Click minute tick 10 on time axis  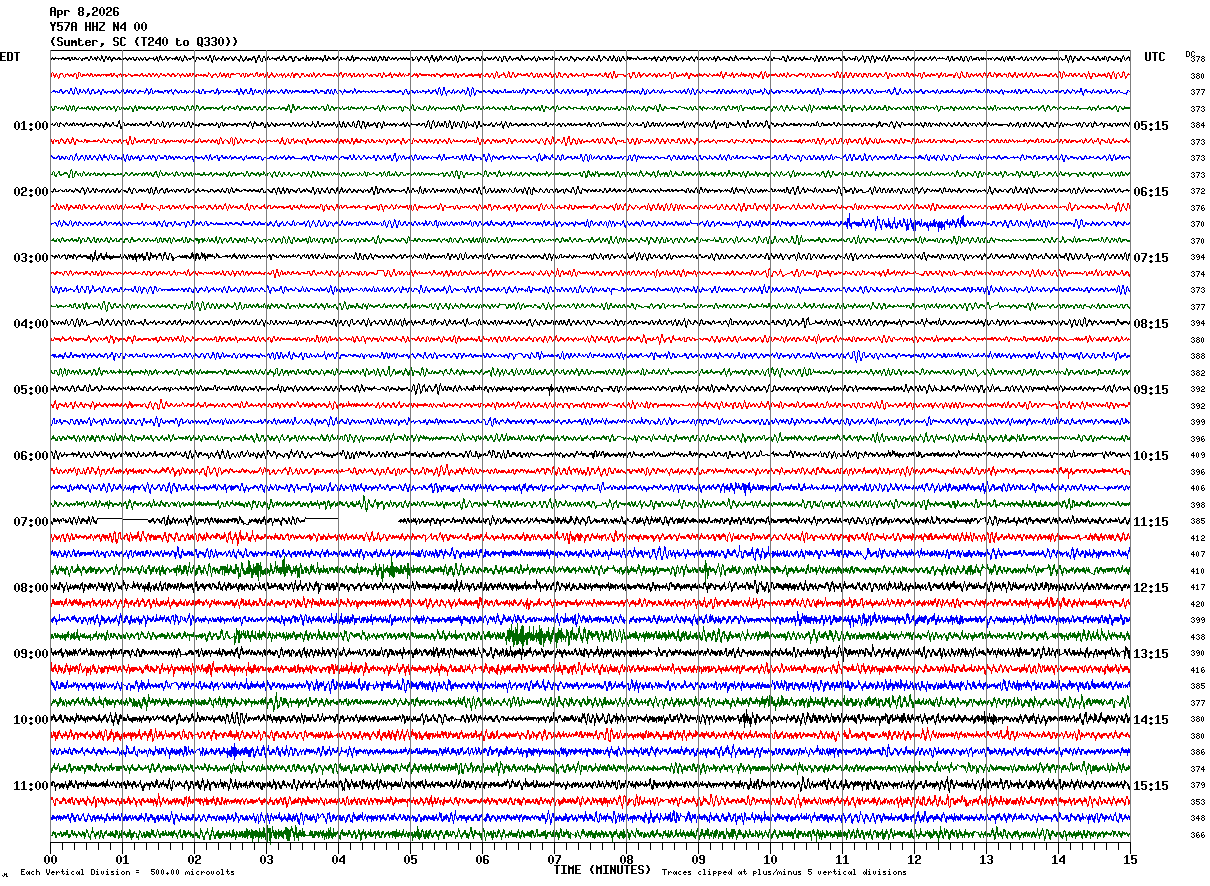[770, 859]
